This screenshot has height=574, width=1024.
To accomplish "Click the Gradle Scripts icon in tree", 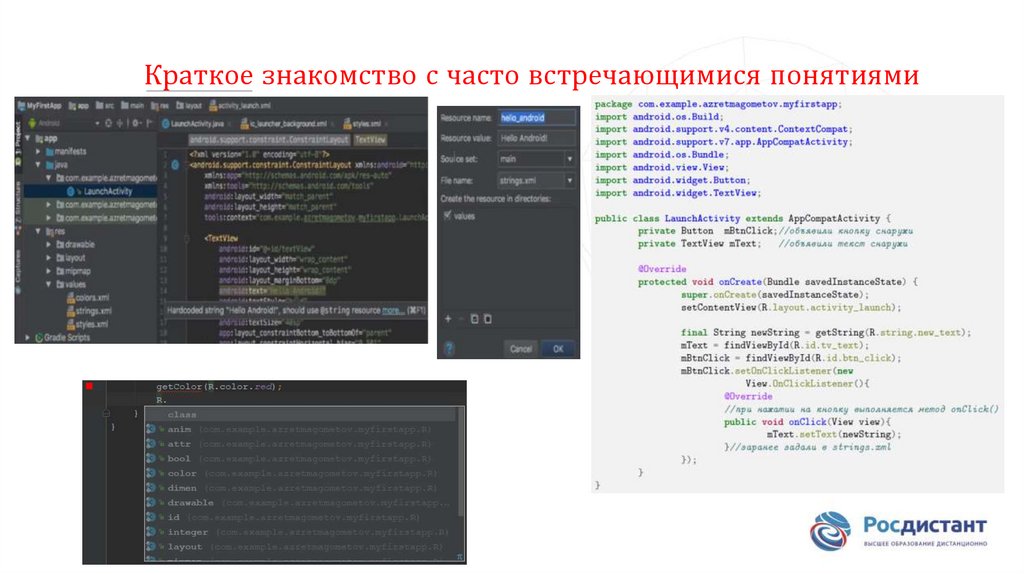I will 37,338.
